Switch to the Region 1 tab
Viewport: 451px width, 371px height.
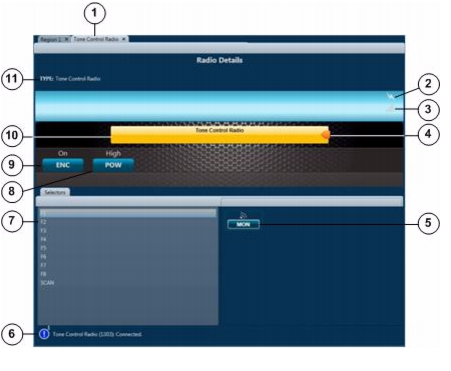51,39
